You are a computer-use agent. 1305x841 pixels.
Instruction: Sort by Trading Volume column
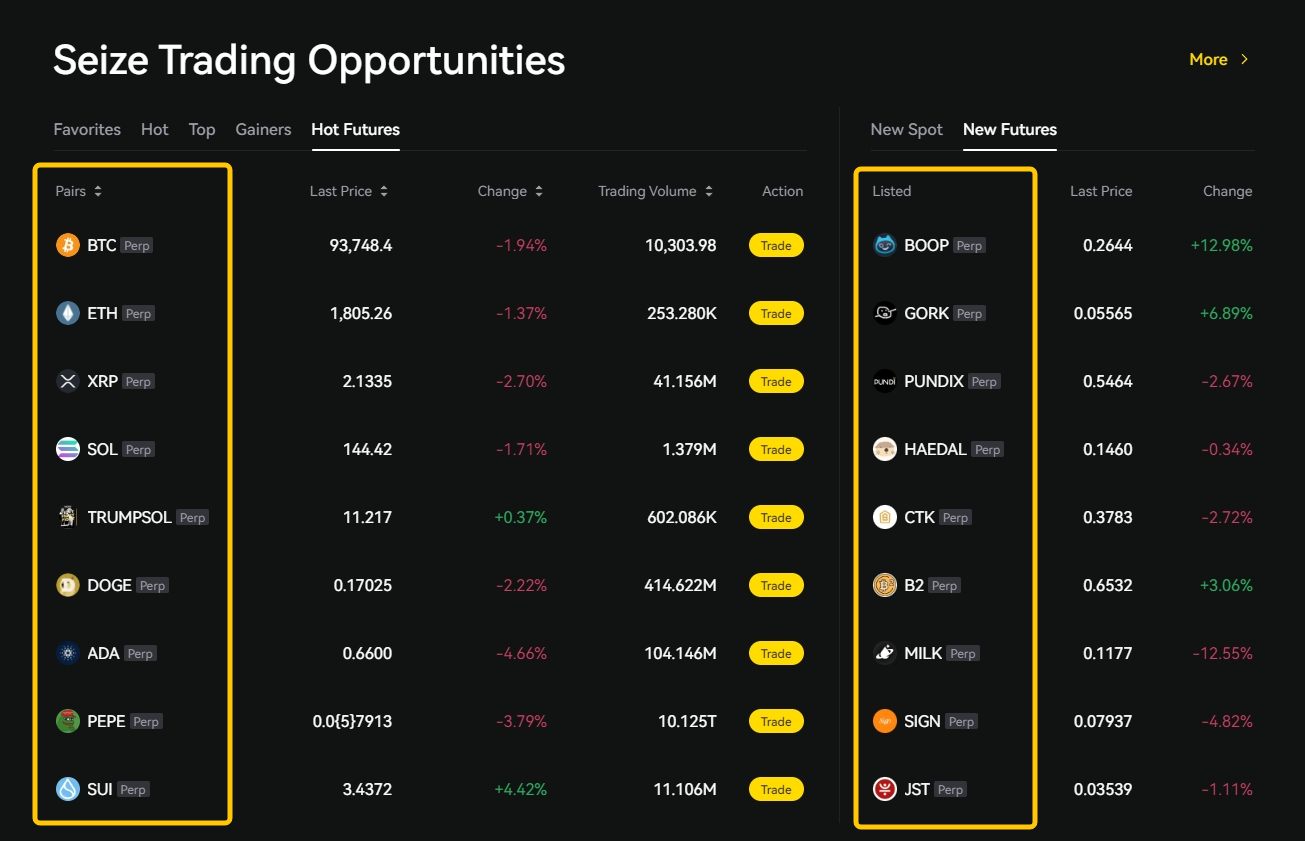[x=709, y=191]
